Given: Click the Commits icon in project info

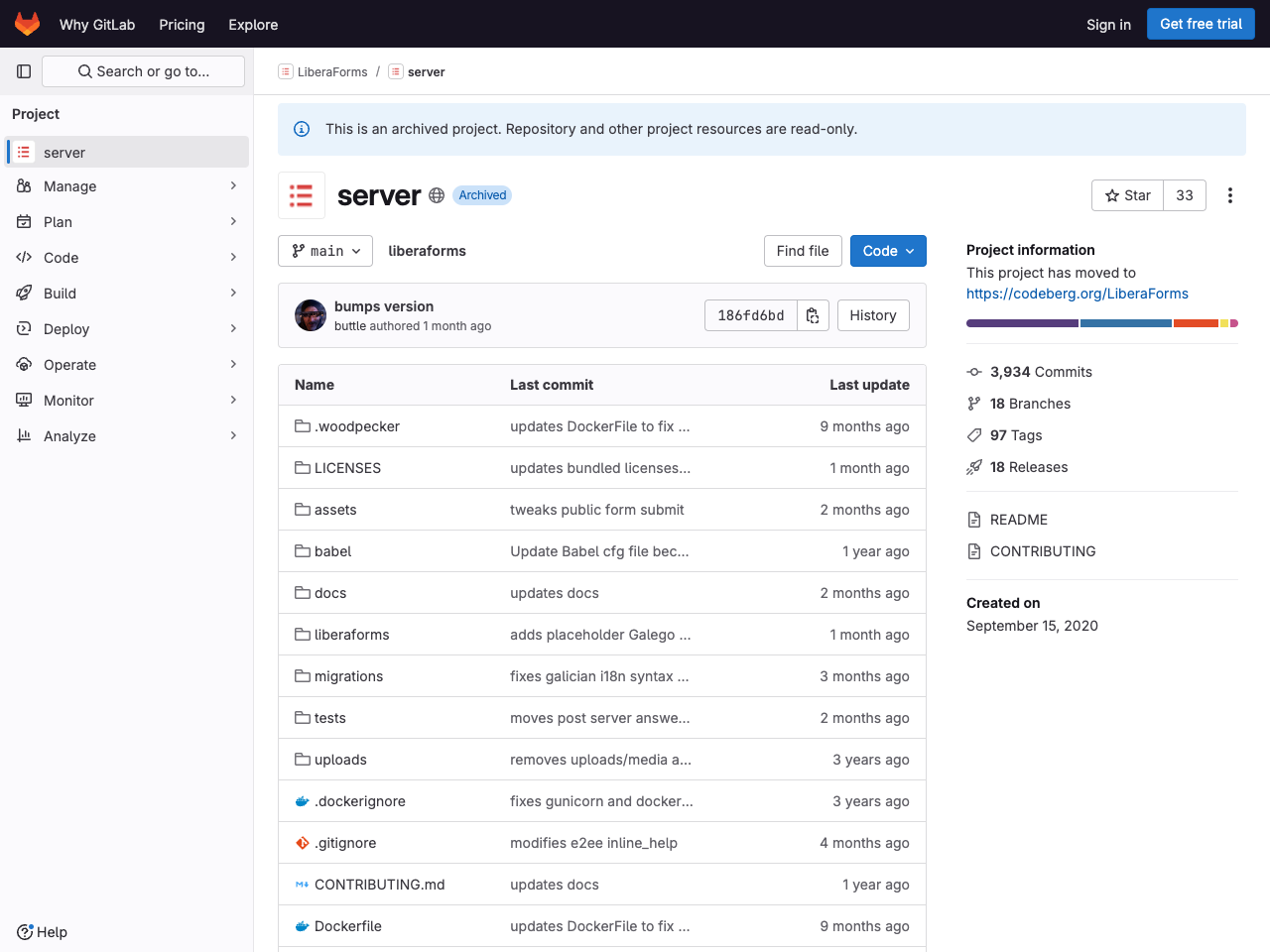Looking at the screenshot, I should tap(974, 372).
